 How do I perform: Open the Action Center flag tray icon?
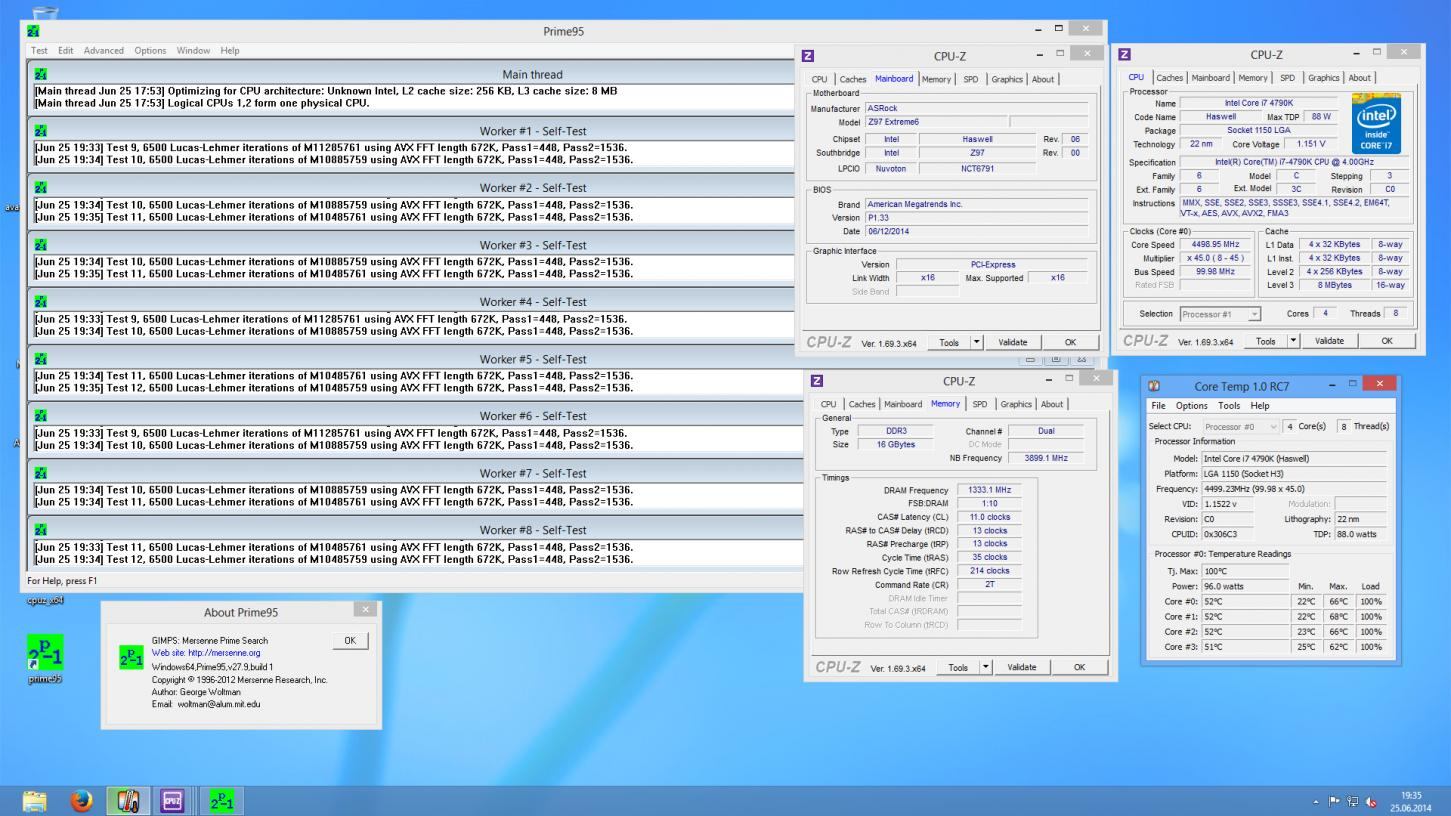click(x=1333, y=802)
